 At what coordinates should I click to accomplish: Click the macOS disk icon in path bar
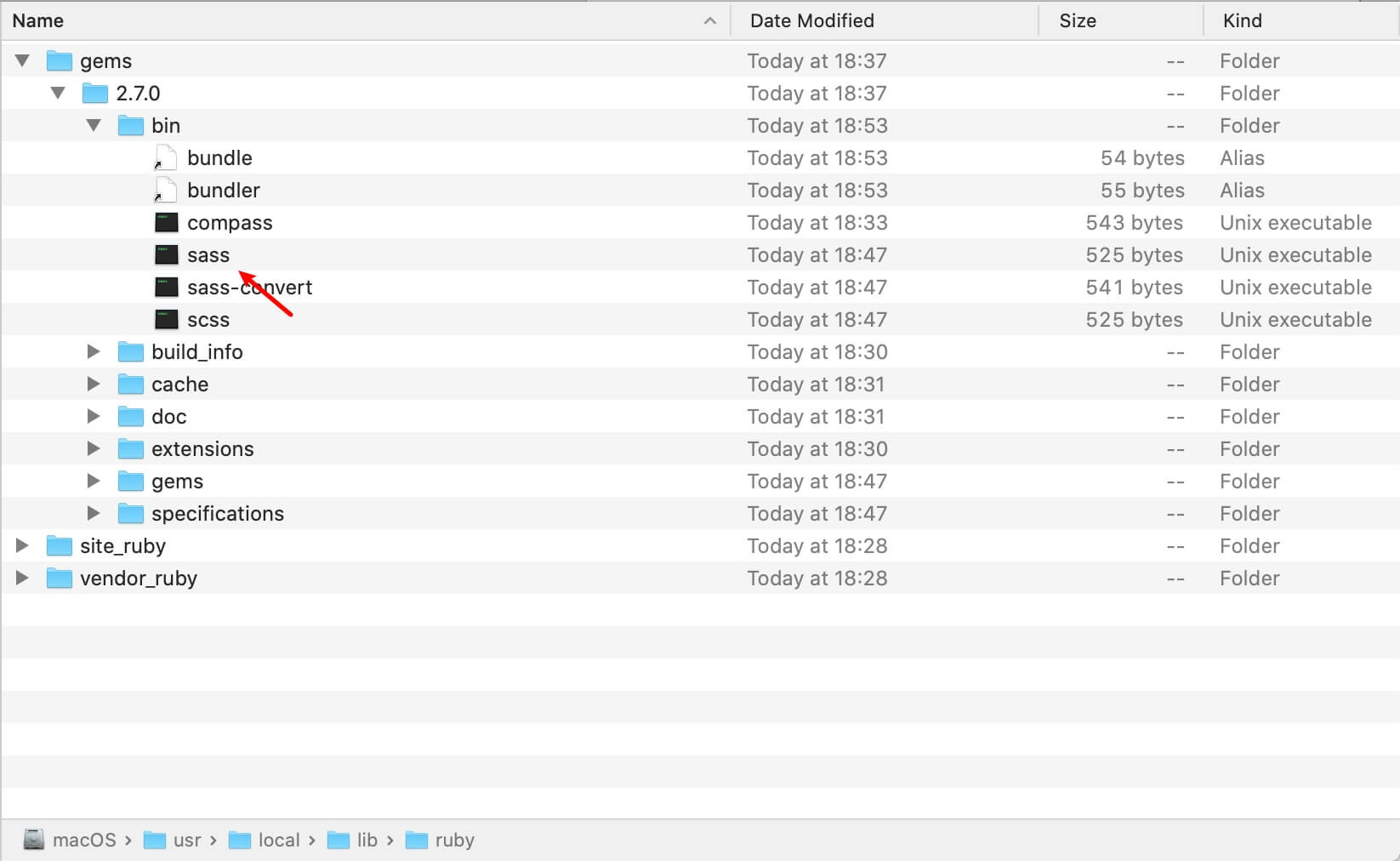[x=34, y=840]
